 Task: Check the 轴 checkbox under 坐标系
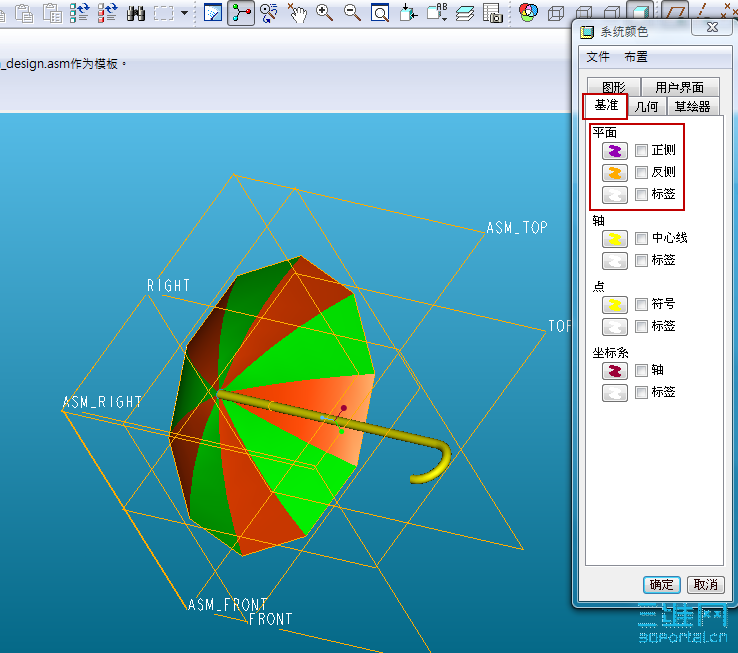coord(641,370)
